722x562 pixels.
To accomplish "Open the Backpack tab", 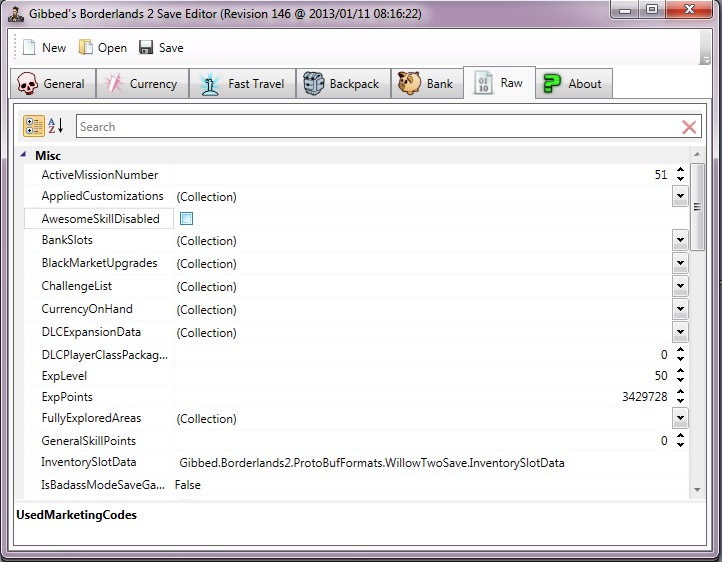I will 344,83.
